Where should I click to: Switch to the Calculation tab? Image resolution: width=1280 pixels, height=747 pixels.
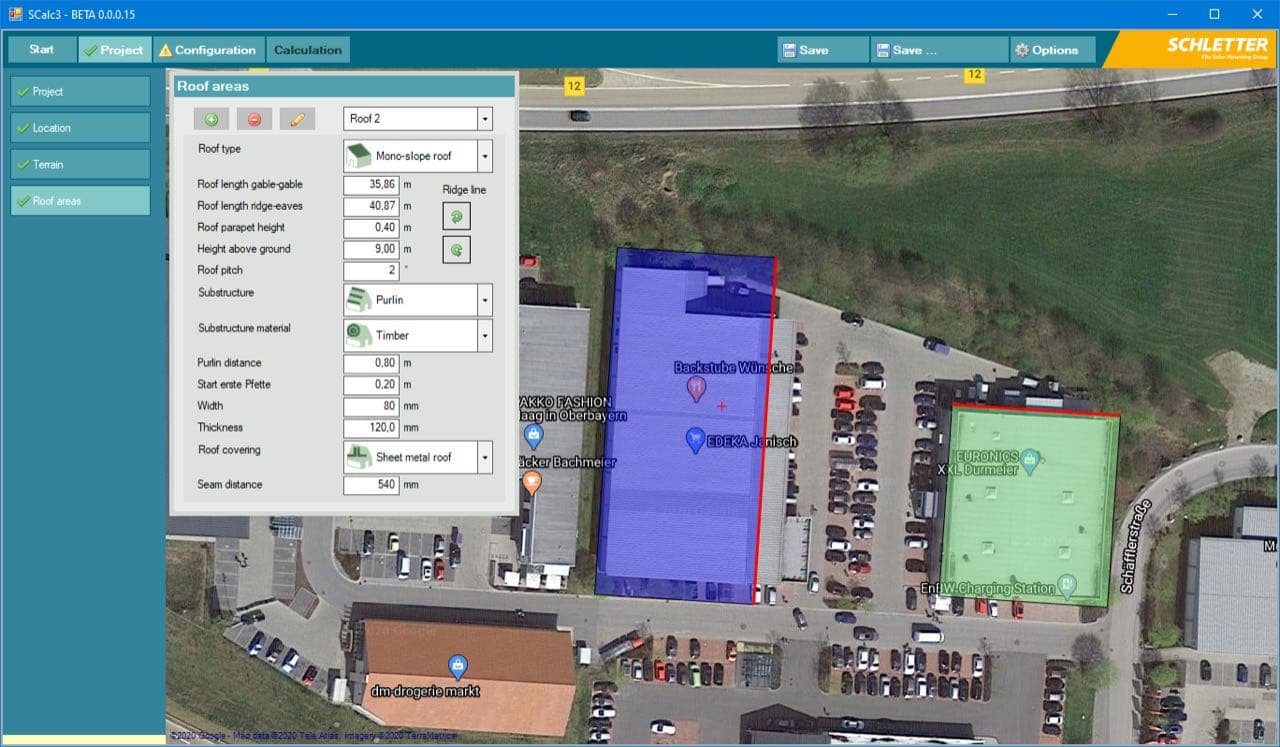(x=307, y=48)
